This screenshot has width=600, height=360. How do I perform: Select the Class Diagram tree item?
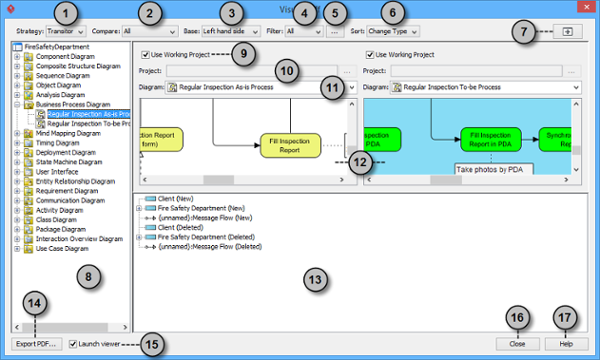click(x=56, y=220)
